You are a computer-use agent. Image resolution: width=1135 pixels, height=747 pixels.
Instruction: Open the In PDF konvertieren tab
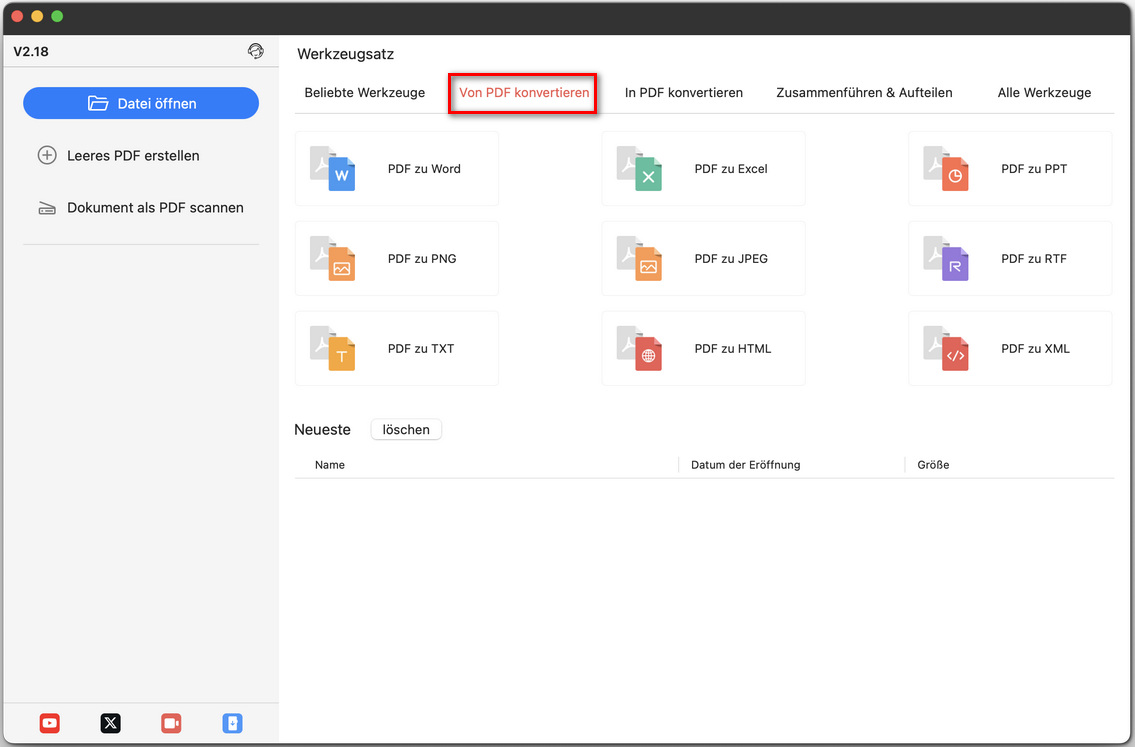tap(684, 92)
